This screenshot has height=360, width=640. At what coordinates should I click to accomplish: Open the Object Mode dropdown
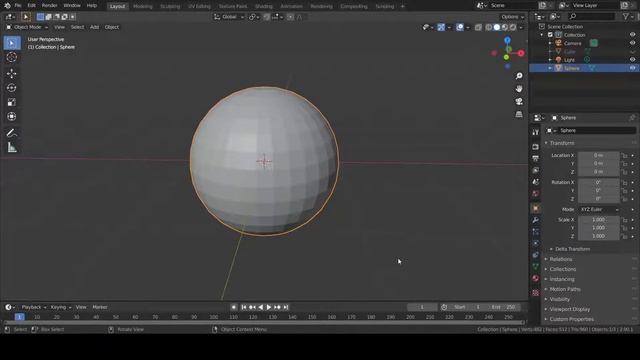click(27, 27)
